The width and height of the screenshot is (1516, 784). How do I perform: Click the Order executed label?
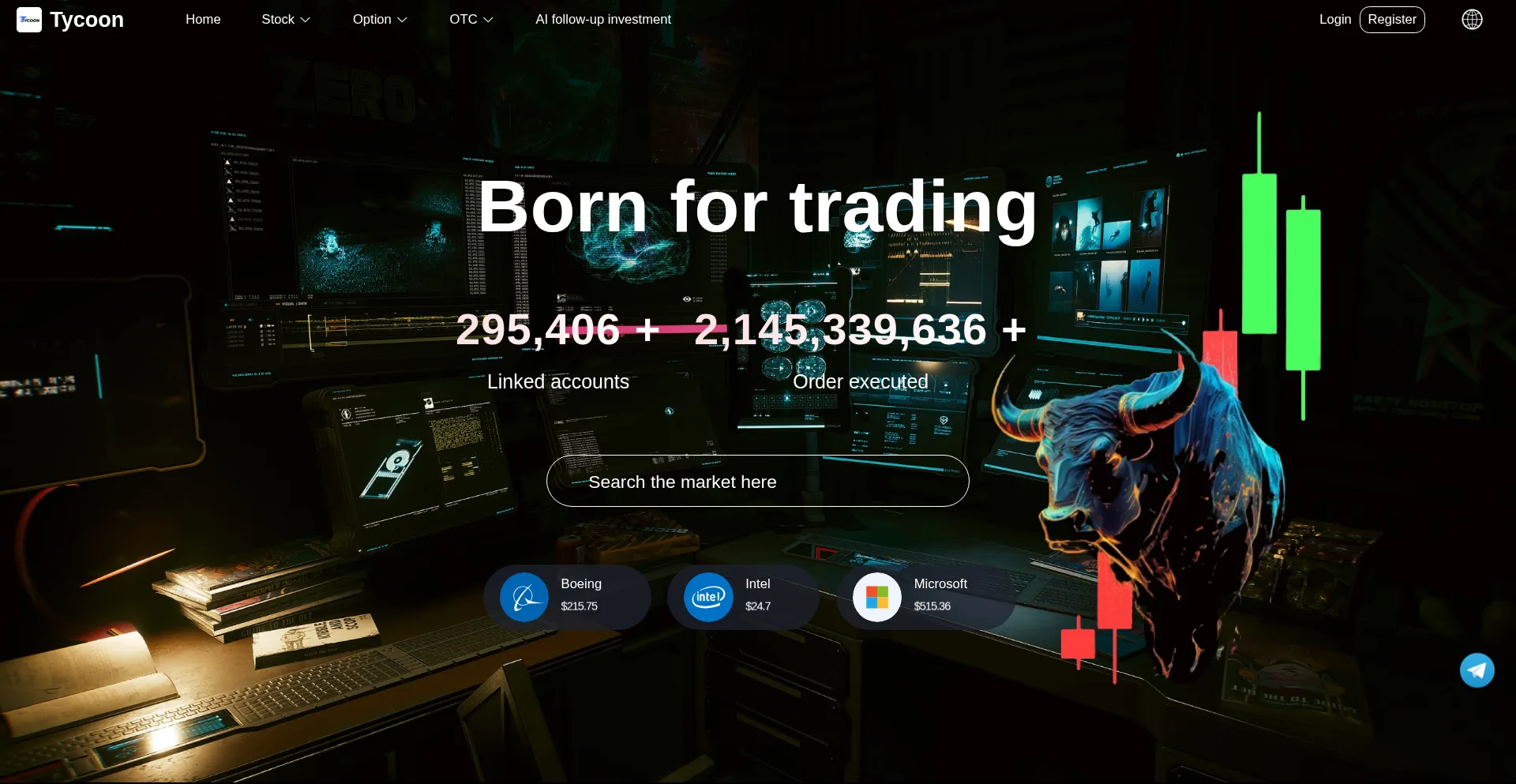point(861,382)
